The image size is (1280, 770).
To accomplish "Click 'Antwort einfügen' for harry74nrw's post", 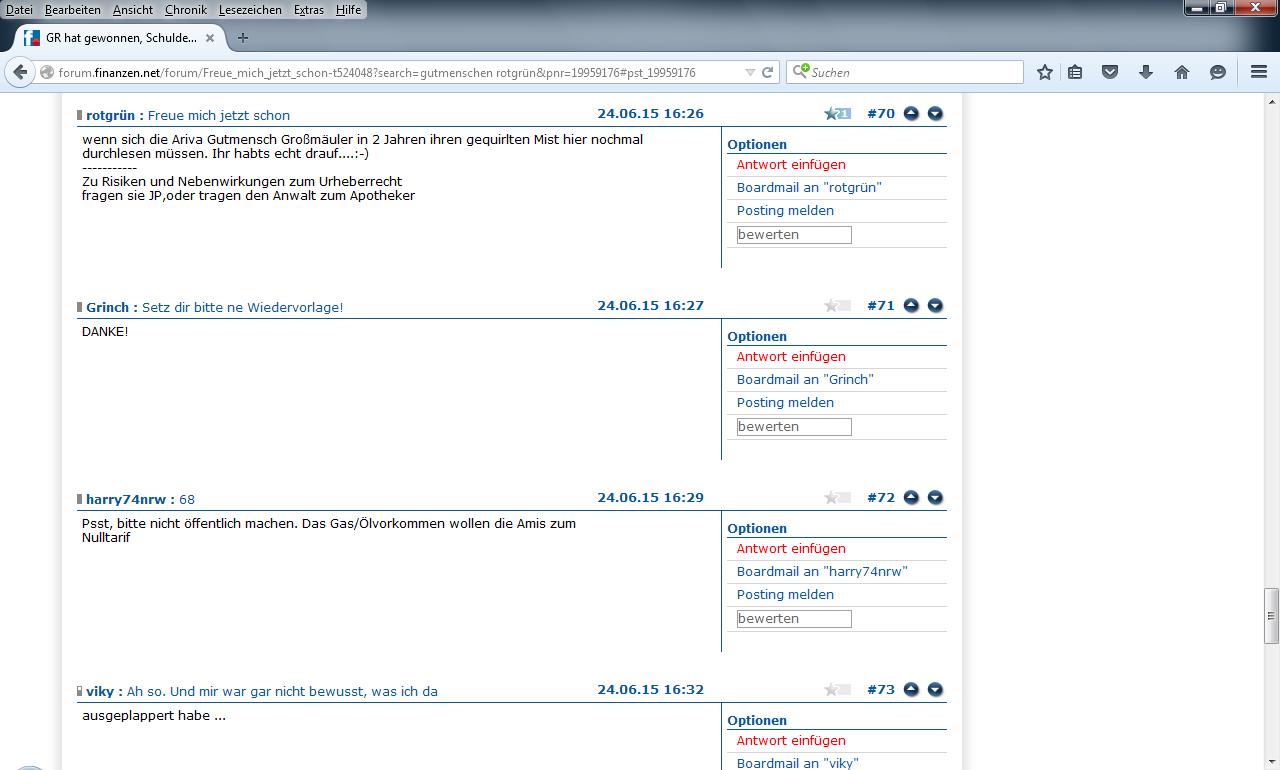I will point(791,549).
